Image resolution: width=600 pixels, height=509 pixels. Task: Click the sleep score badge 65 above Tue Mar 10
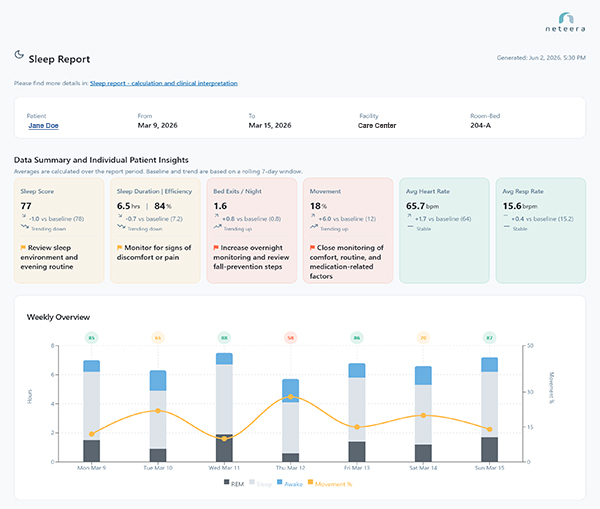click(x=158, y=338)
